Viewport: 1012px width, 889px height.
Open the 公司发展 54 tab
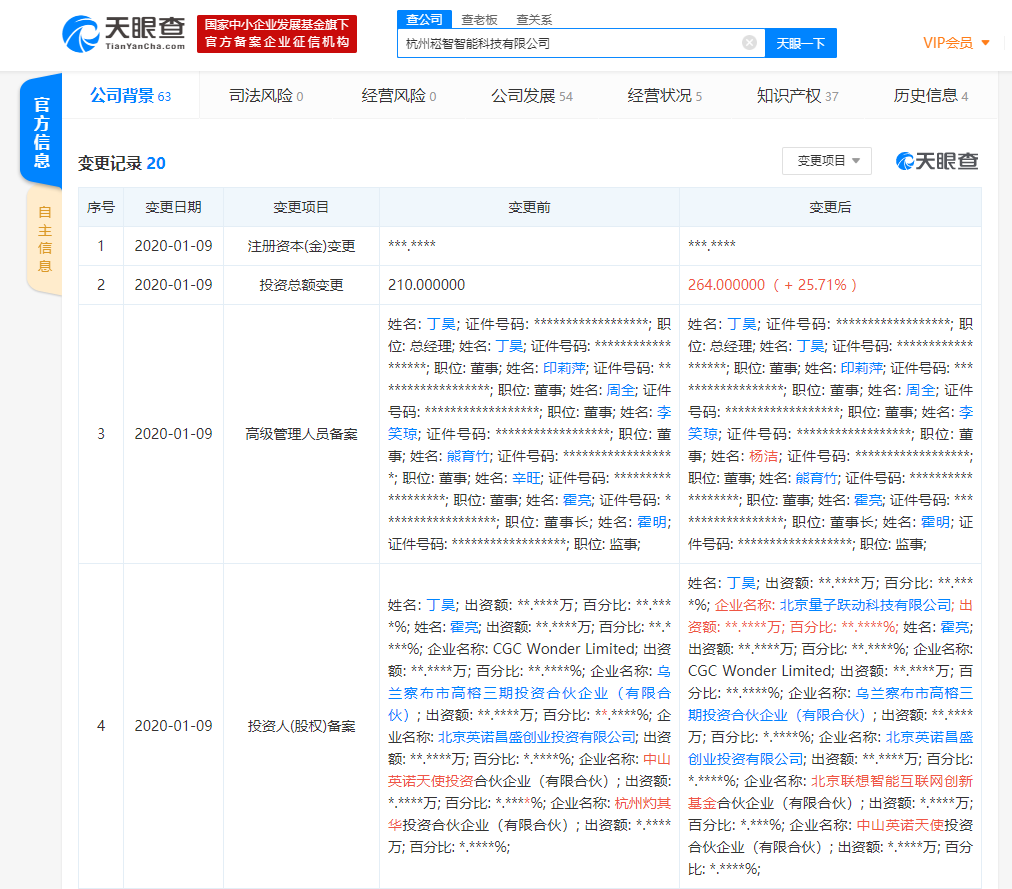point(532,96)
